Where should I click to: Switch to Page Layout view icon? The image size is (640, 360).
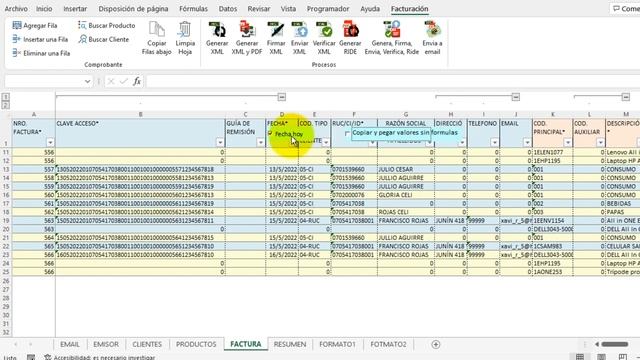(601, 357)
